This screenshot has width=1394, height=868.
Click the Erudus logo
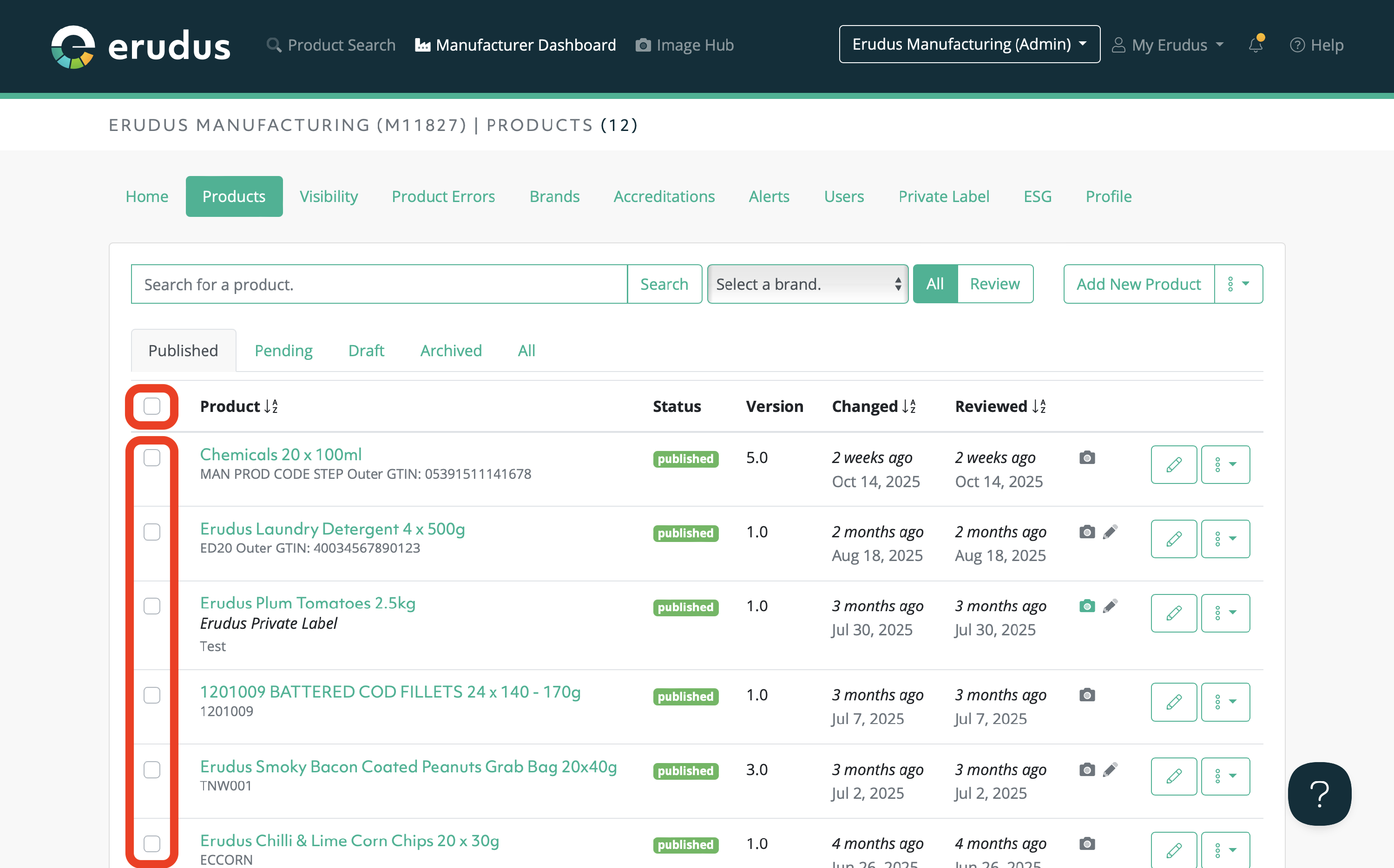pyautogui.click(x=141, y=46)
